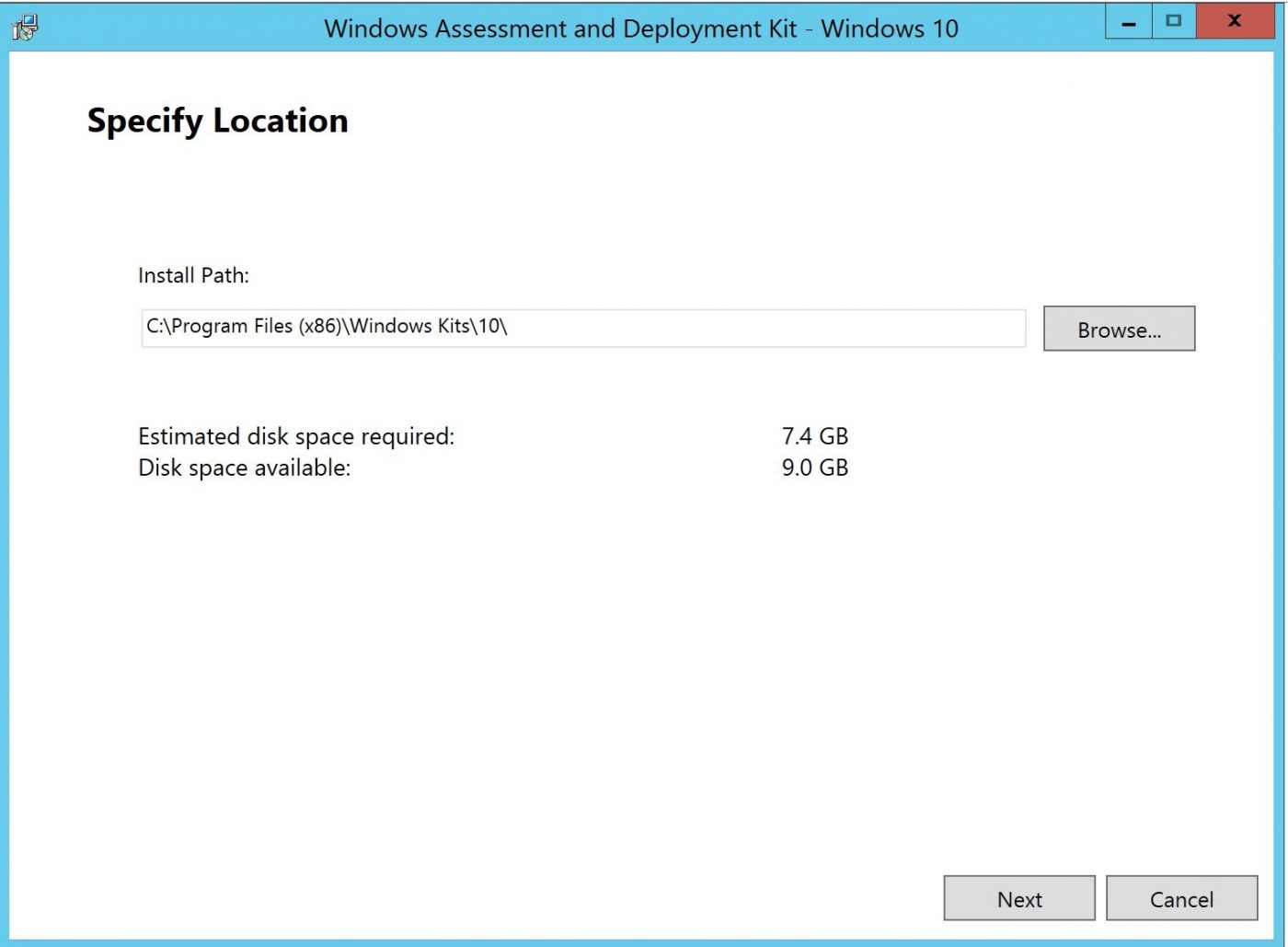Viewport: 1288px width, 947px height.
Task: Click the window title text
Action: click(x=642, y=29)
